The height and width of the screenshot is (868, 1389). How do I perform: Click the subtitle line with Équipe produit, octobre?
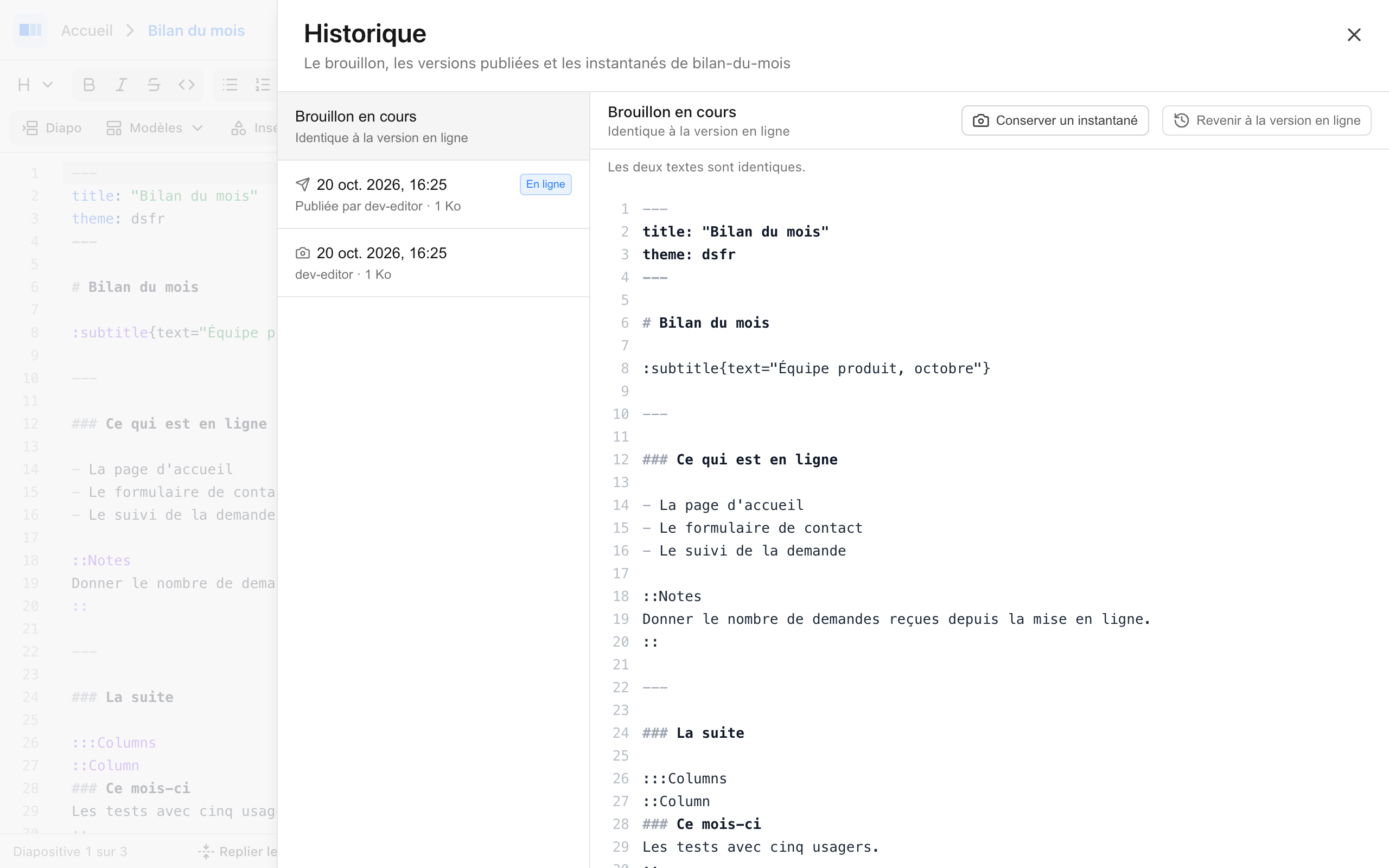(816, 368)
